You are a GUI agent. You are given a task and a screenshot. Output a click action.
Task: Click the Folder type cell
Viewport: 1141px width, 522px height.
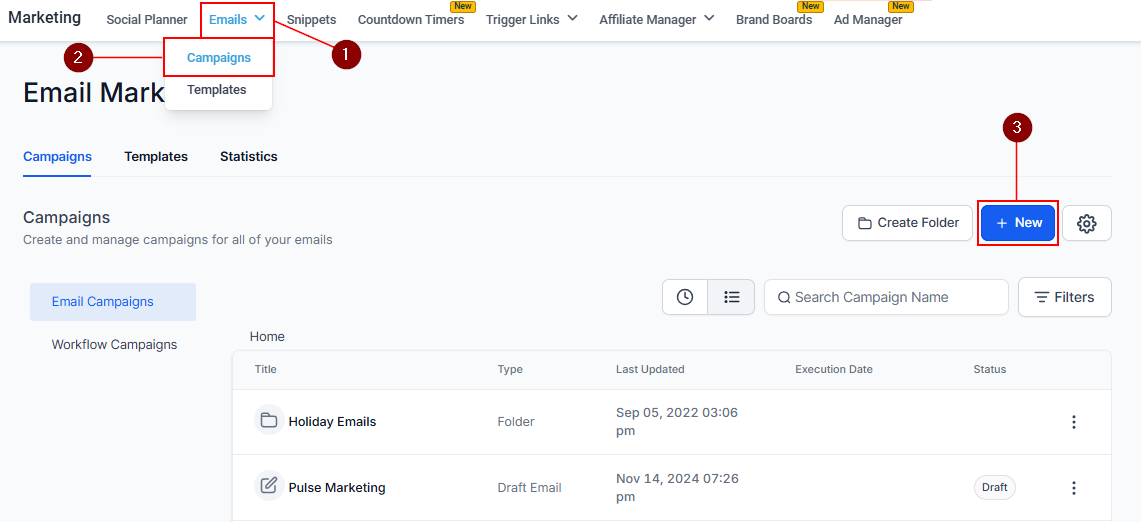tap(516, 422)
